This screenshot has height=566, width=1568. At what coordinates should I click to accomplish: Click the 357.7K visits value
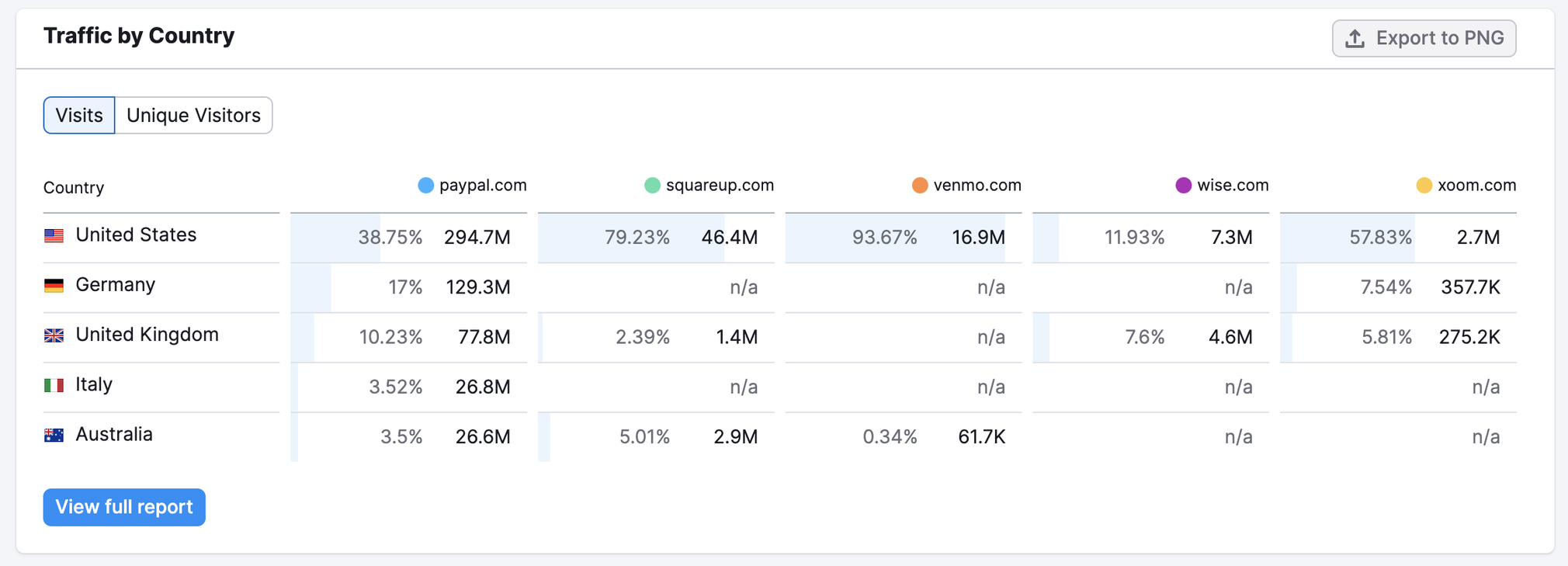pos(1471,287)
